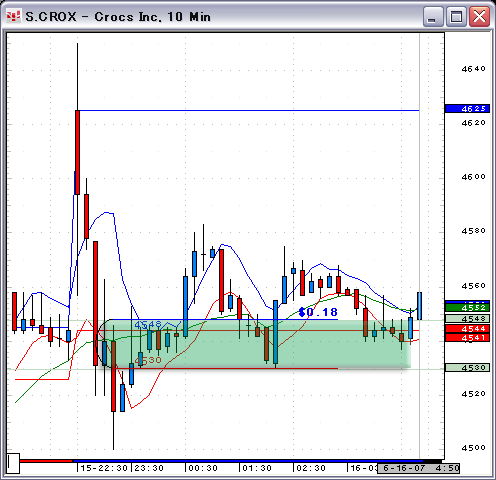The height and width of the screenshot is (480, 496).
Task: Click the green 4552 price label
Action: pyautogui.click(x=467, y=308)
